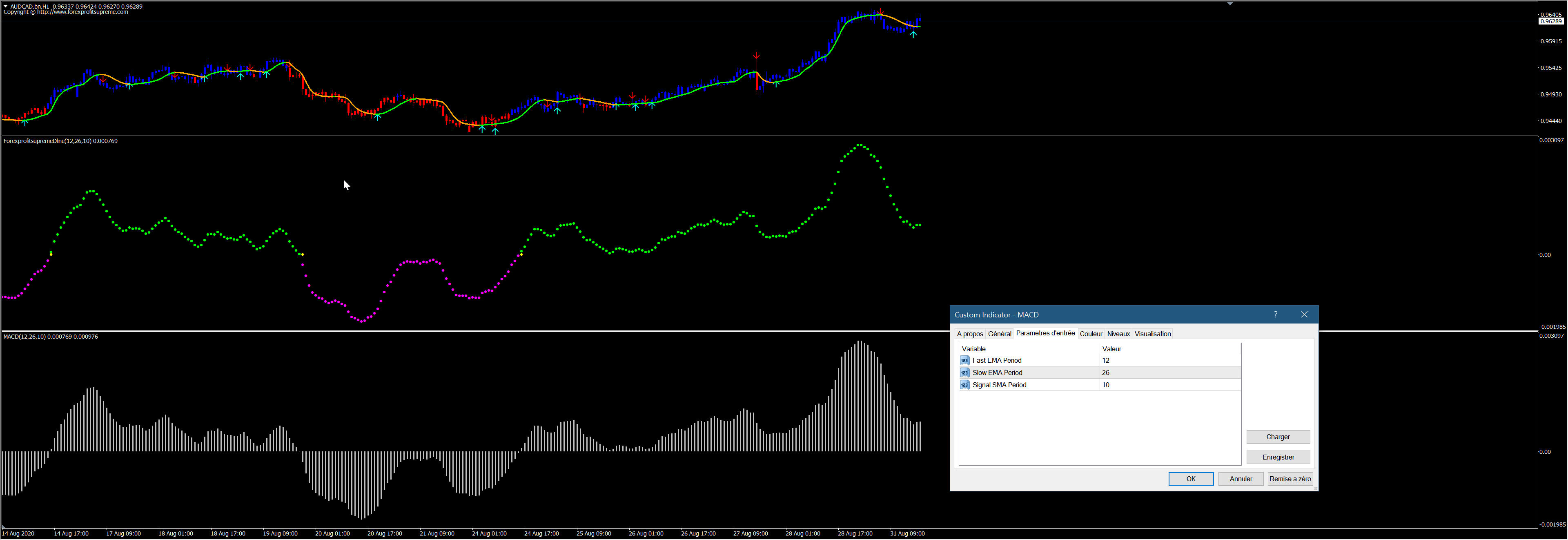Close the Custom Indicator MACD dialog
This screenshot has width=1568, height=540.
click(1304, 315)
